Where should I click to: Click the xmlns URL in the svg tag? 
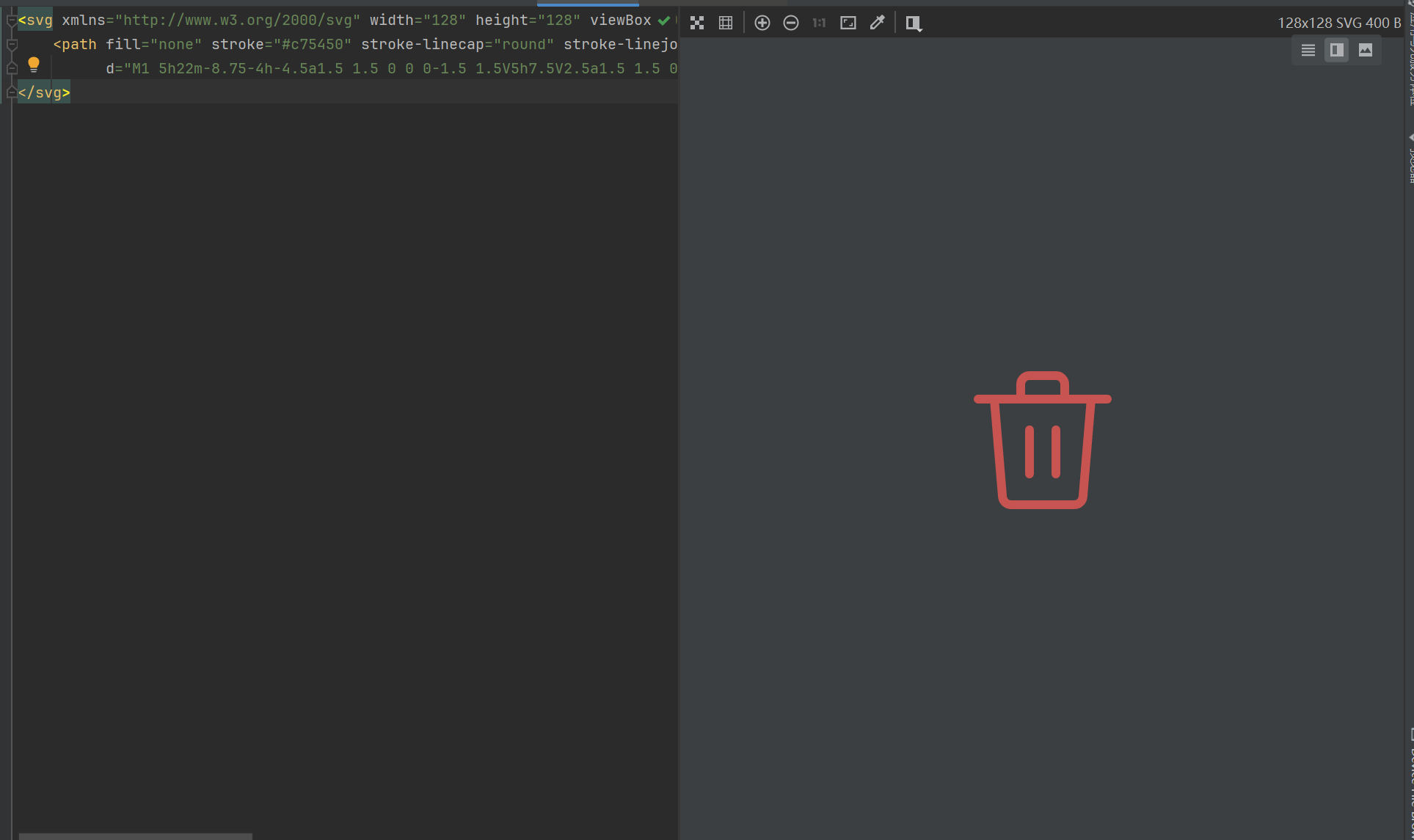coord(238,21)
